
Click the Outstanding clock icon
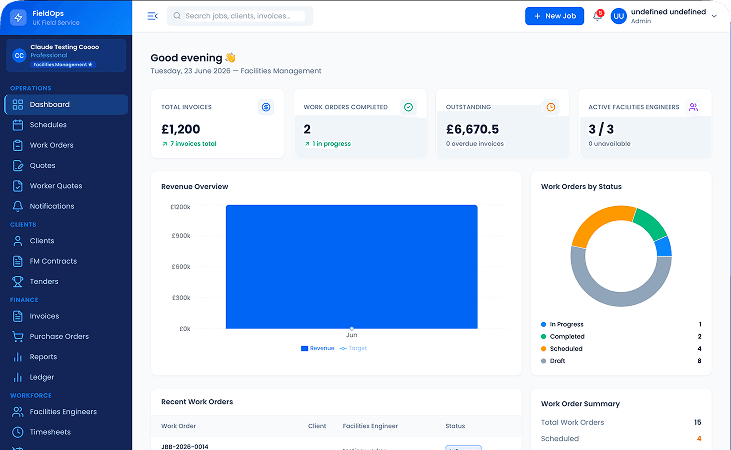click(551, 107)
